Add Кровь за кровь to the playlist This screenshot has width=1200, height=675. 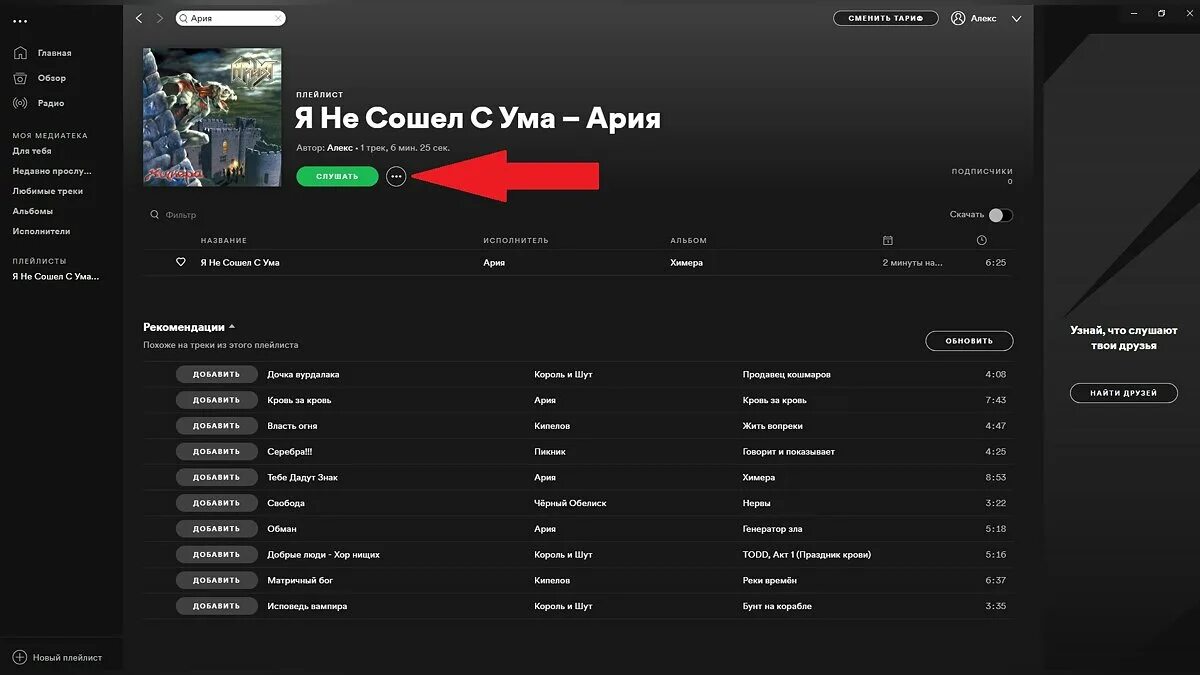pyautogui.click(x=217, y=400)
